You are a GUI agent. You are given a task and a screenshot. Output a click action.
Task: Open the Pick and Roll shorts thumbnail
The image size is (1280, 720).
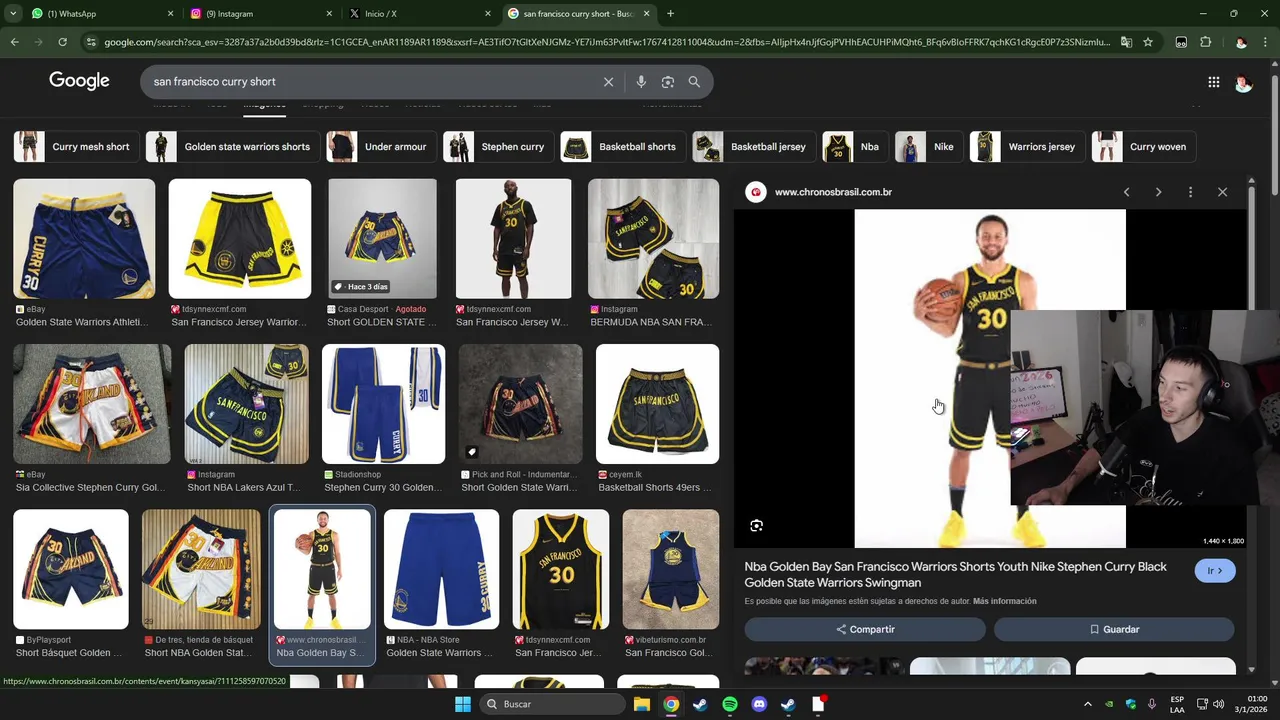tap(520, 404)
